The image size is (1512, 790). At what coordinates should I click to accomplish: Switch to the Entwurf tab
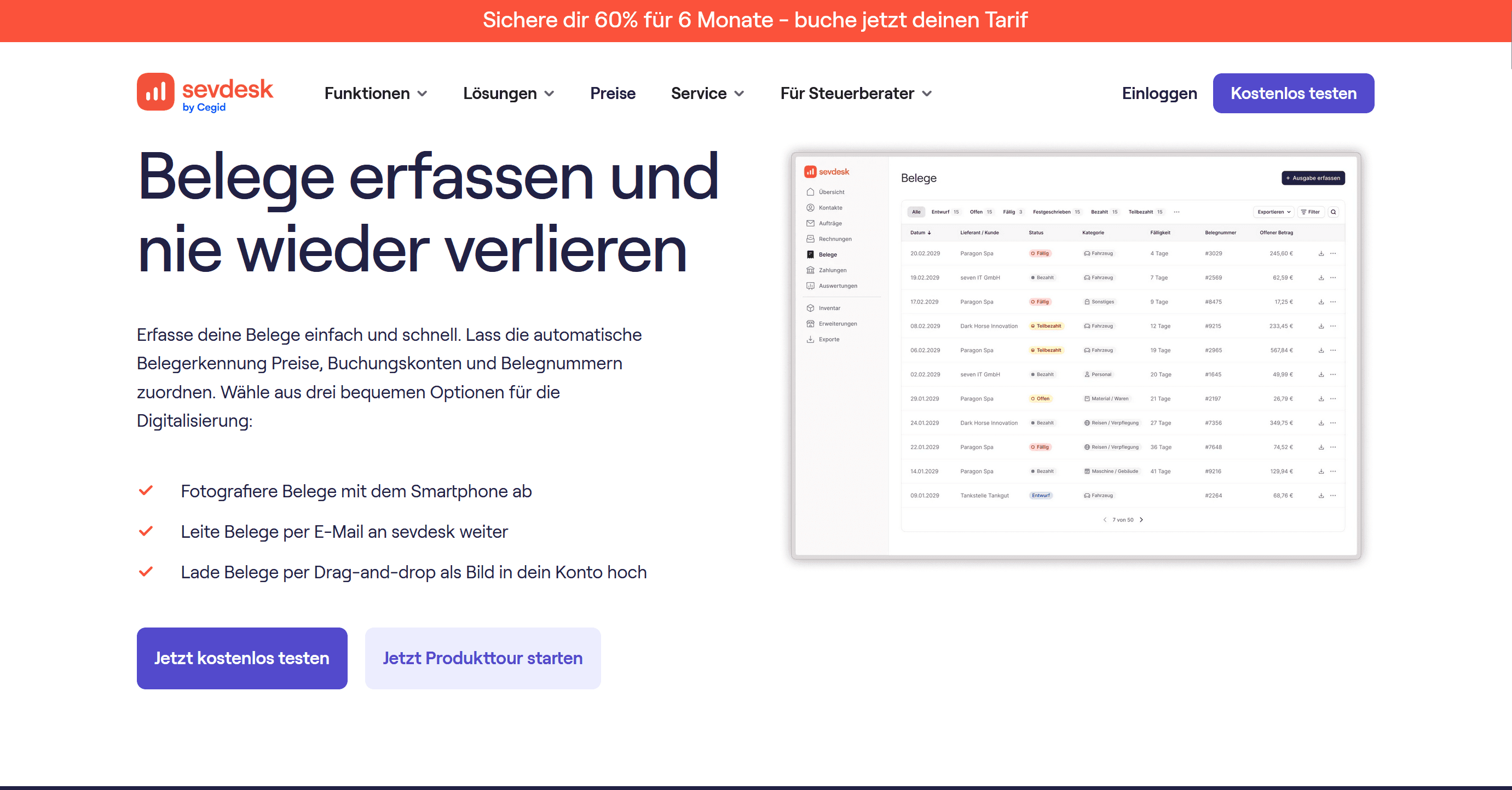tap(945, 212)
